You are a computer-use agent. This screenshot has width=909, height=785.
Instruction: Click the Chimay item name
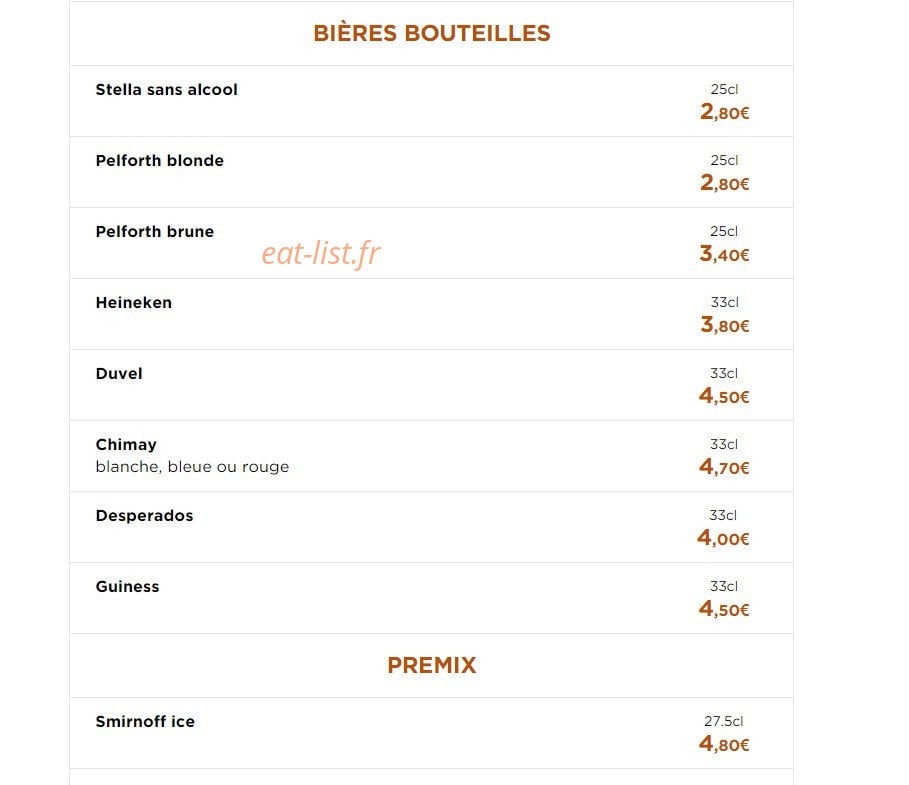[x=126, y=445]
